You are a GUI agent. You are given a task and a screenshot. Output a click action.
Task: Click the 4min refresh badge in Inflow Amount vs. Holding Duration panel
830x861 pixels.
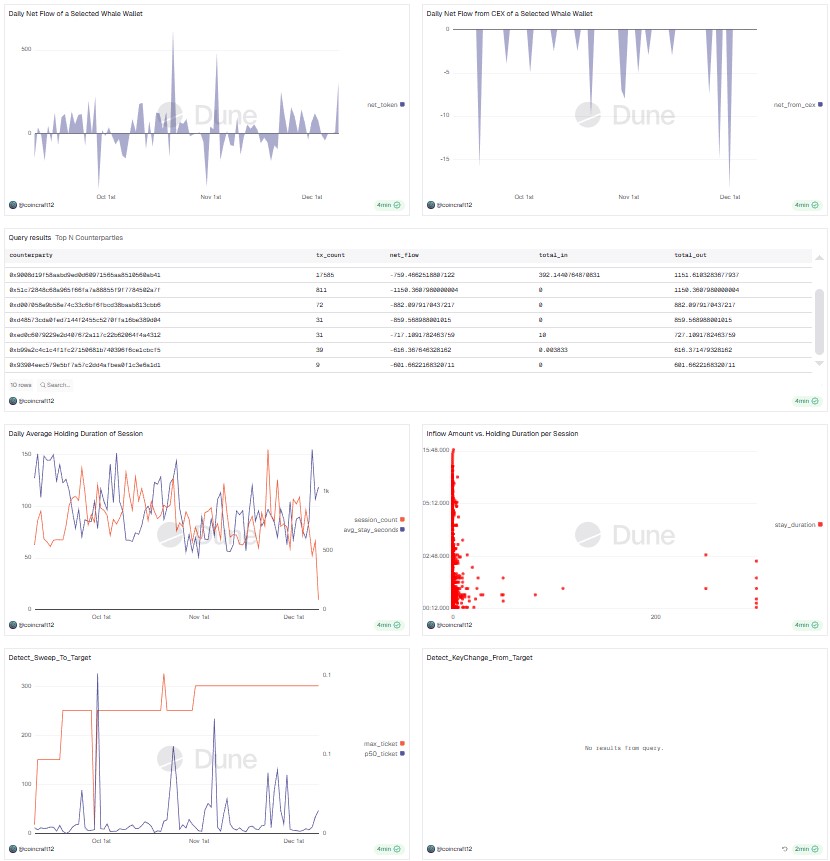coord(807,625)
